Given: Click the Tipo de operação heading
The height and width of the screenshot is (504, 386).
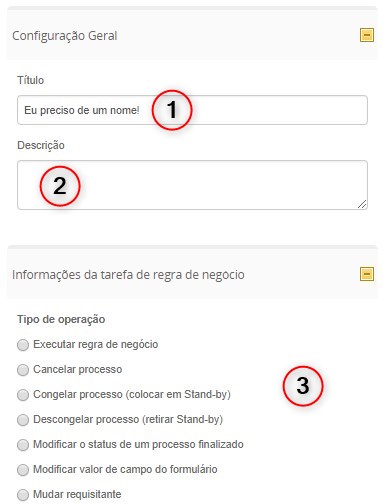Looking at the screenshot, I should (x=61, y=319).
